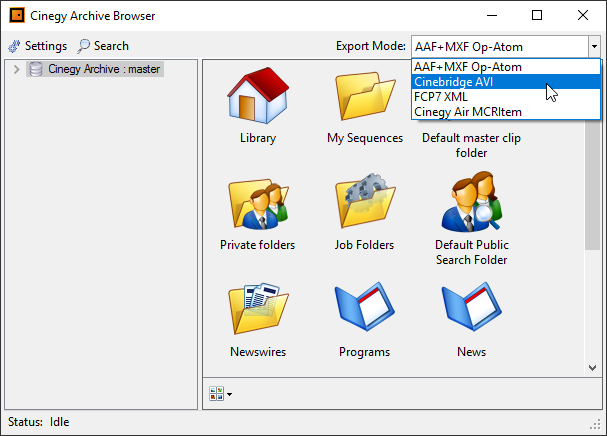Viewport: 607px width, 436px height.
Task: Click the My Sequences label
Action: (365, 138)
